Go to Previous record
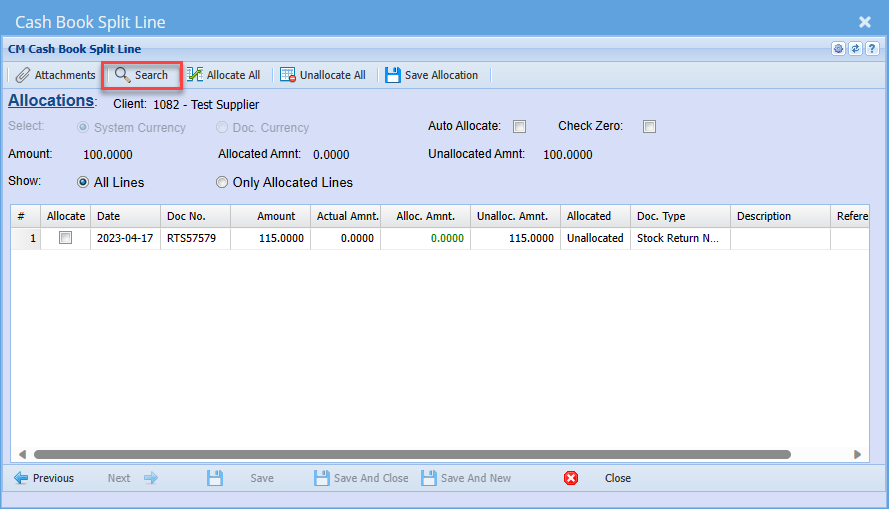This screenshot has height=509, width=889. click(44, 478)
